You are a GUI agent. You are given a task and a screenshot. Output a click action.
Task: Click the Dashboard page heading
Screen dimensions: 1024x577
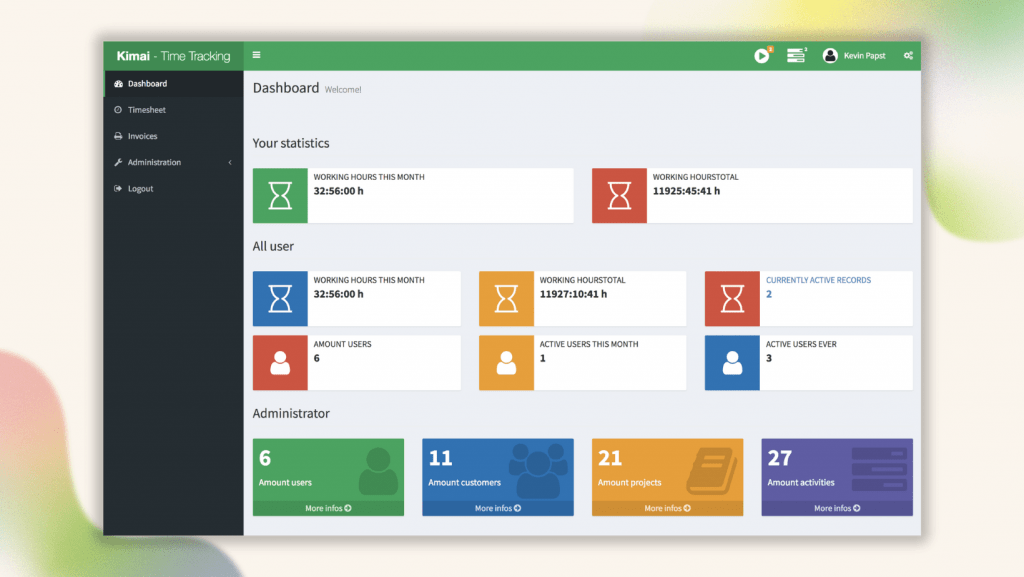(x=285, y=88)
